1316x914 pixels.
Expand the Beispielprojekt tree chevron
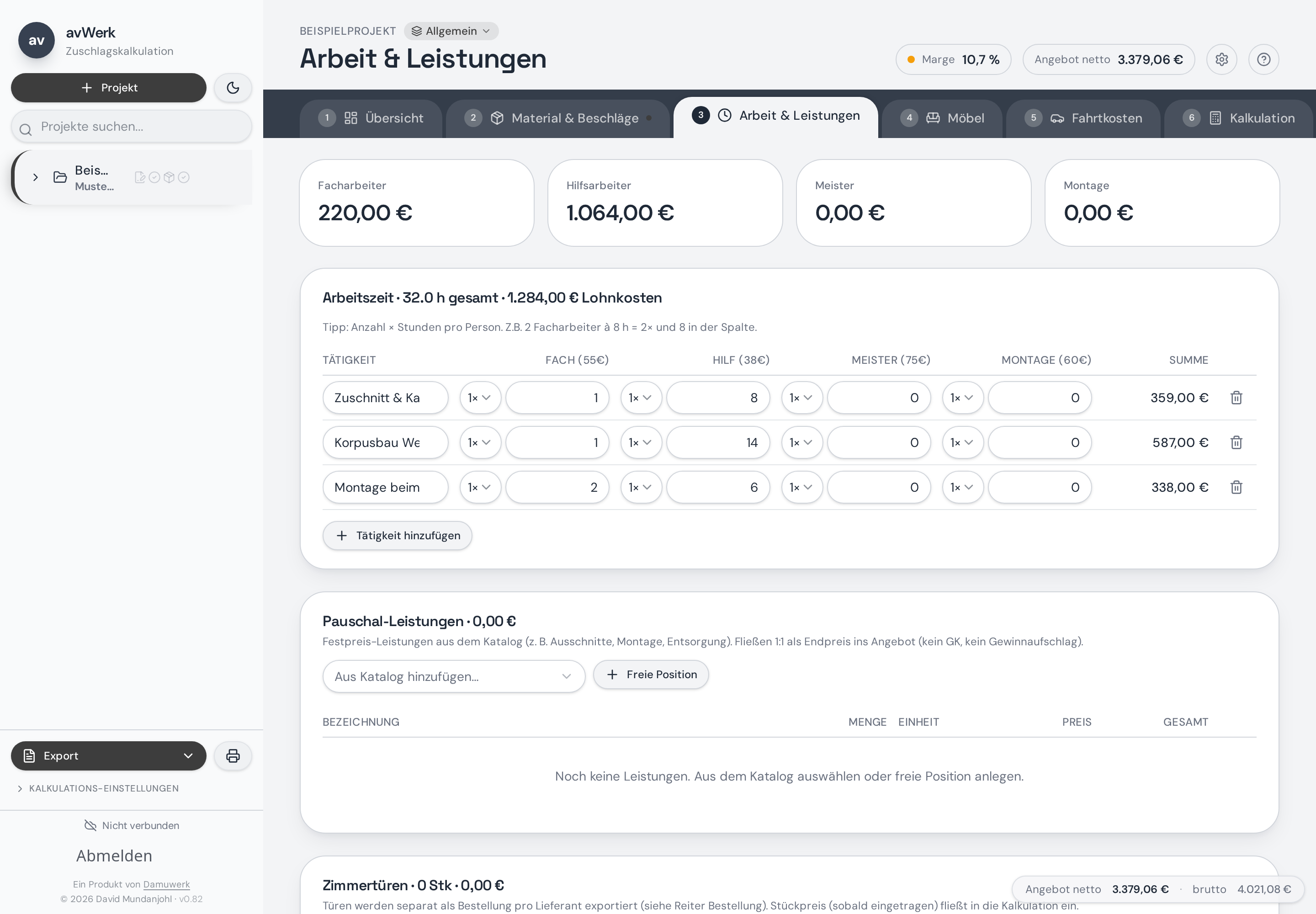(36, 177)
